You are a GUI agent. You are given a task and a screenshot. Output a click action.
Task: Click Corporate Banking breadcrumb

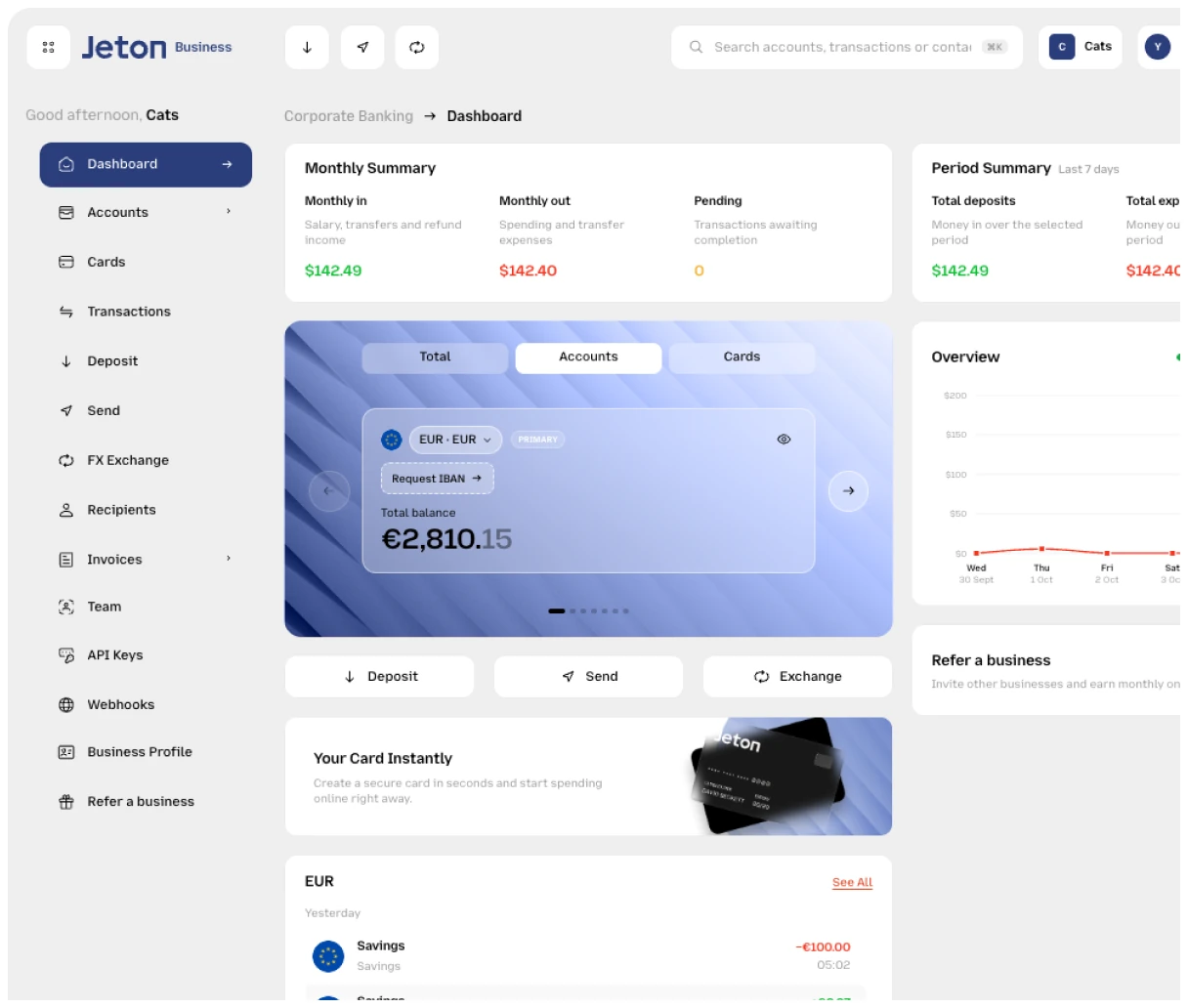point(349,116)
